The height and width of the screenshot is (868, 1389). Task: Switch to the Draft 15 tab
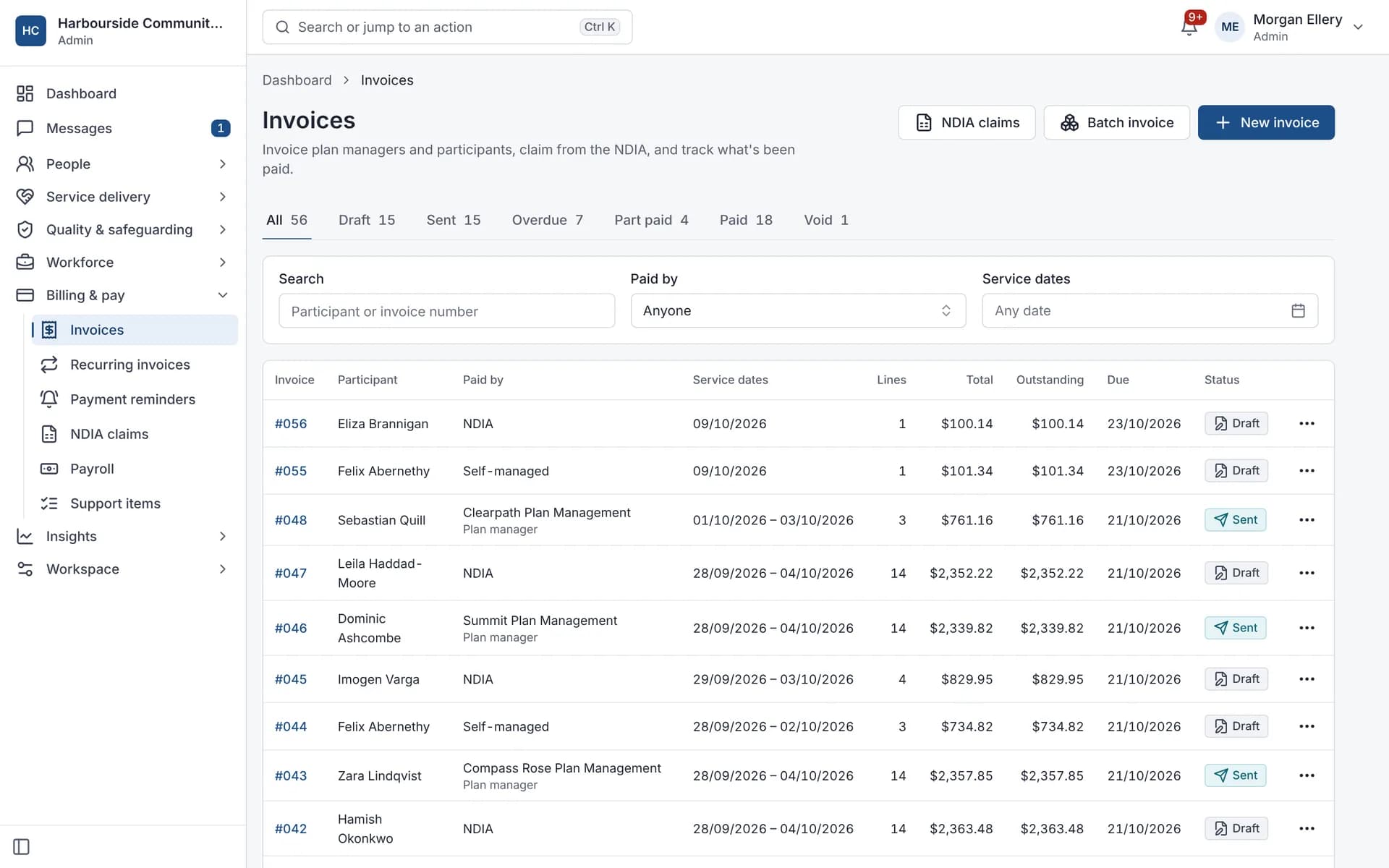pos(367,220)
